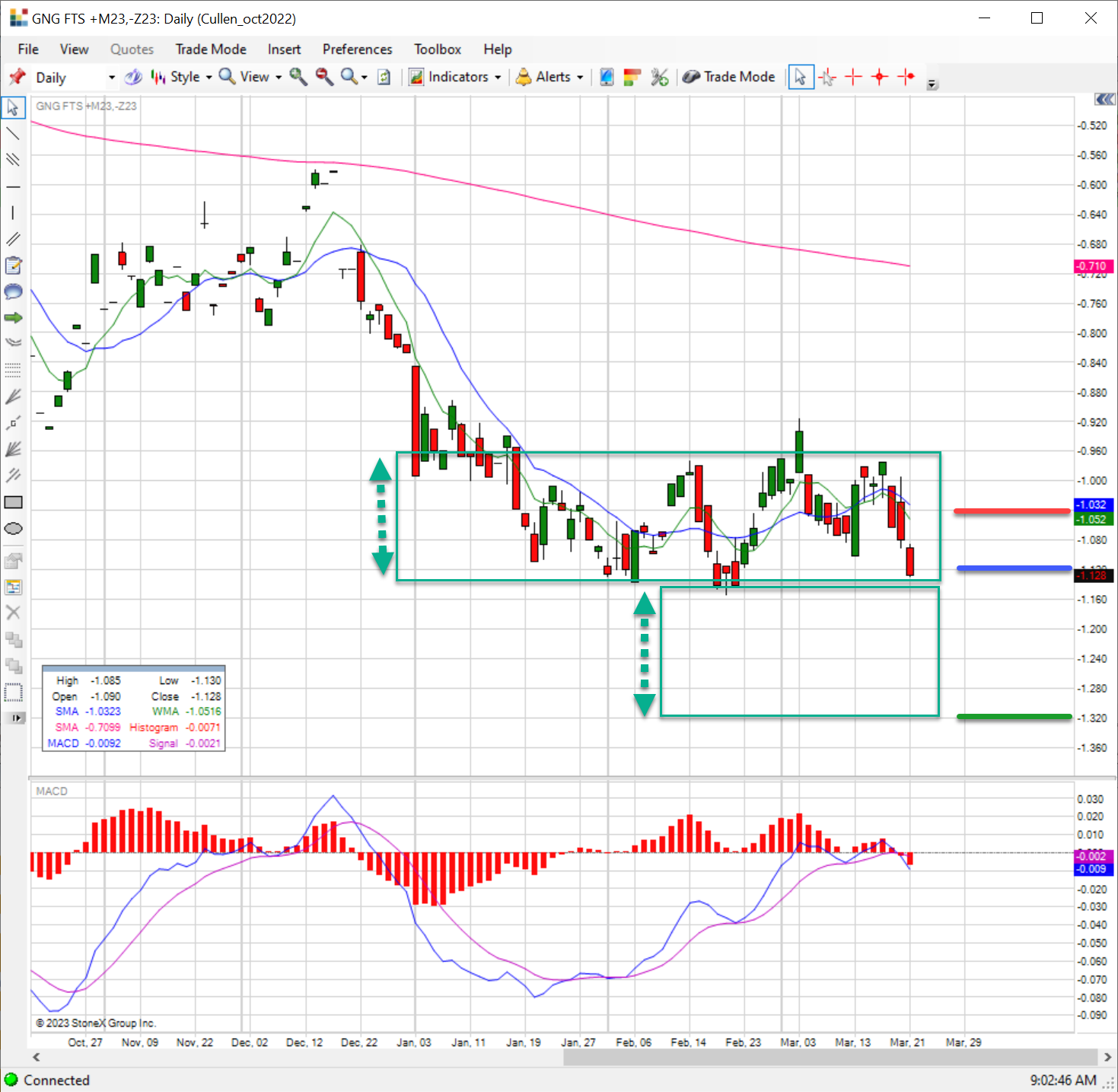Click the green -1.052 price tag

pos(1094,519)
